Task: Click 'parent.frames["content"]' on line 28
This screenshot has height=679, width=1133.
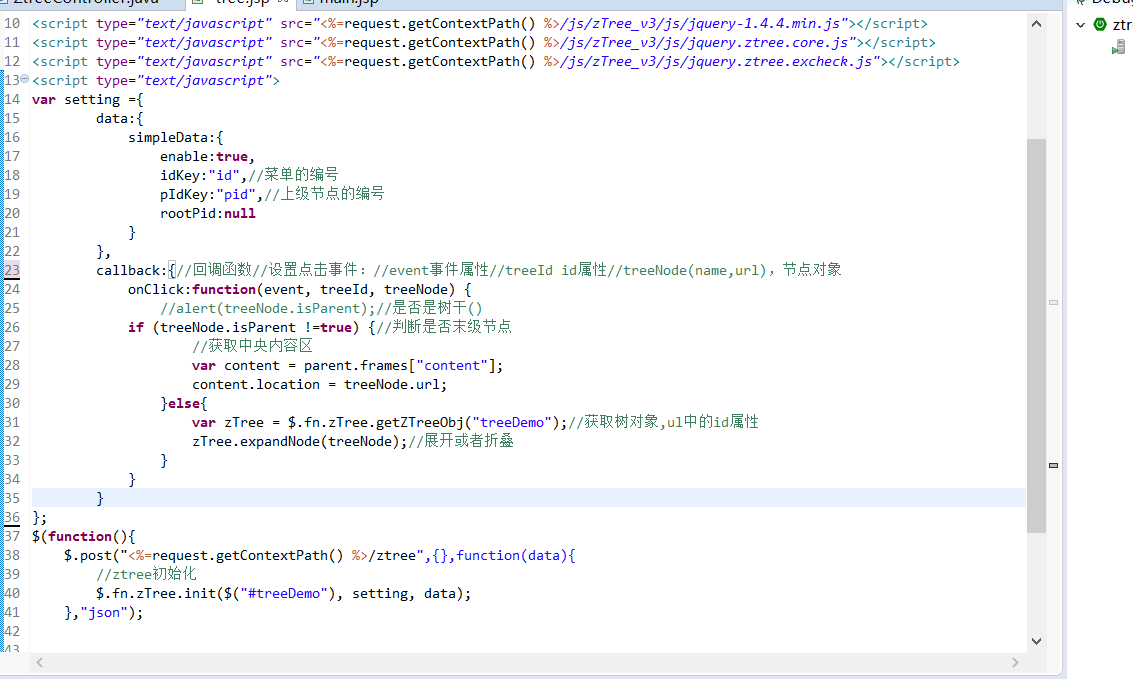Action: (400, 366)
